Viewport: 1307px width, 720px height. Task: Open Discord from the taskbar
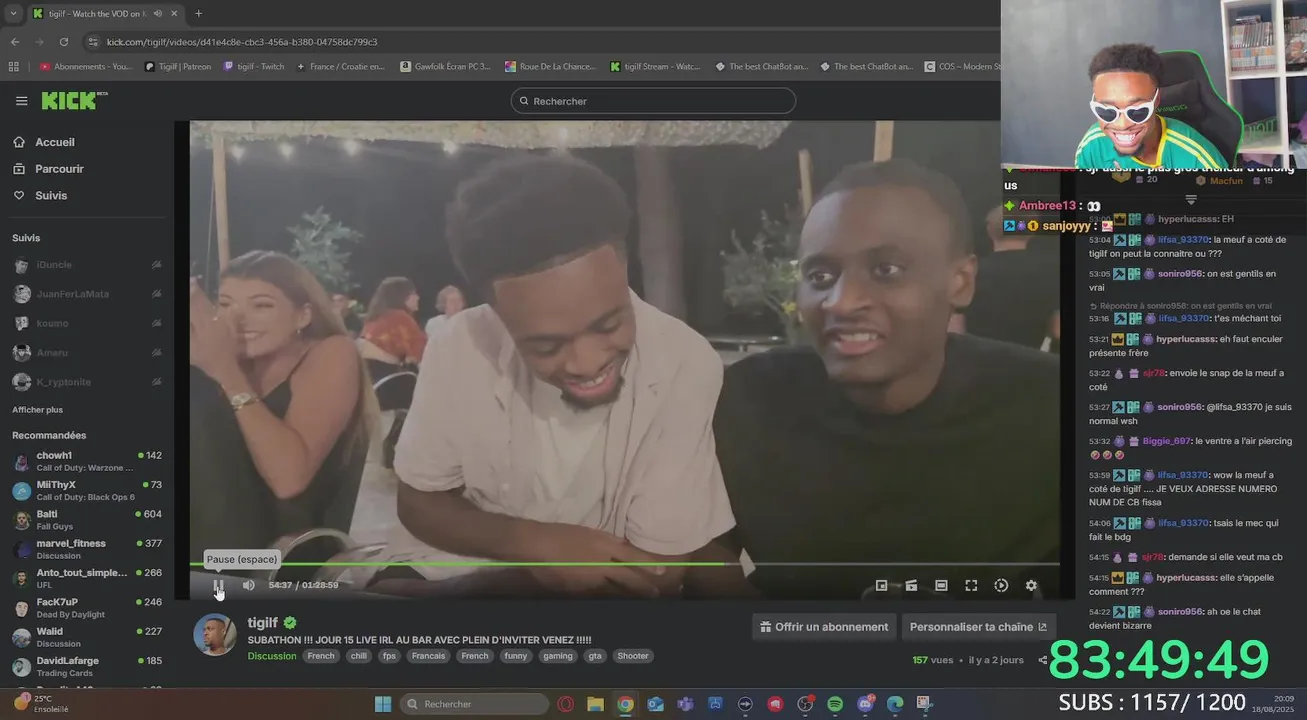865,704
